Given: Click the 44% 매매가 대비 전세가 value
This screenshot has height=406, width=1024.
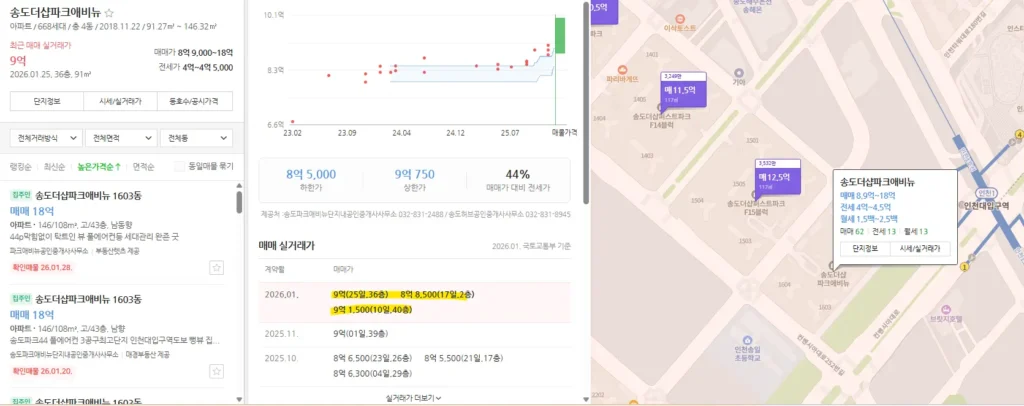Looking at the screenshot, I should point(517,174).
